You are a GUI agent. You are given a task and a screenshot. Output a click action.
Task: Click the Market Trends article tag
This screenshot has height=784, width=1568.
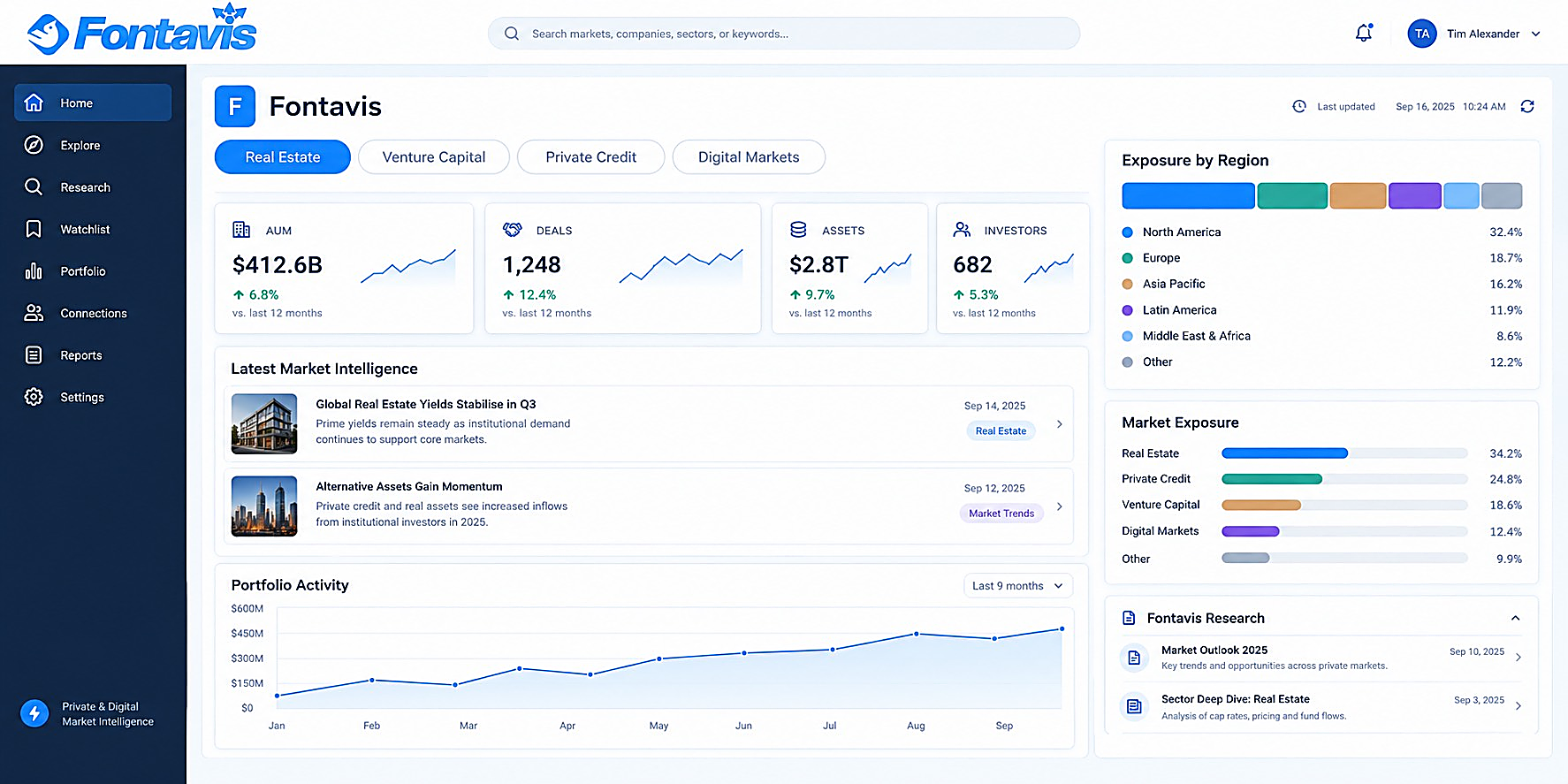(1001, 513)
